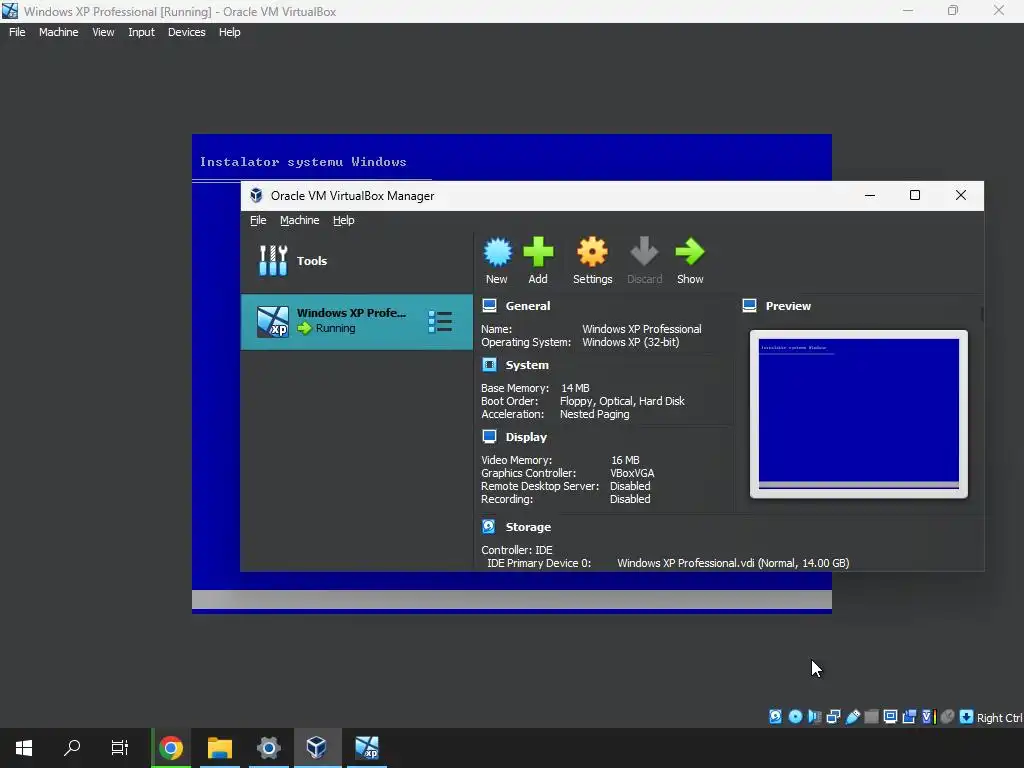Click the mouse integration status icon
Screen dimensions: 1024x768
[948, 716]
